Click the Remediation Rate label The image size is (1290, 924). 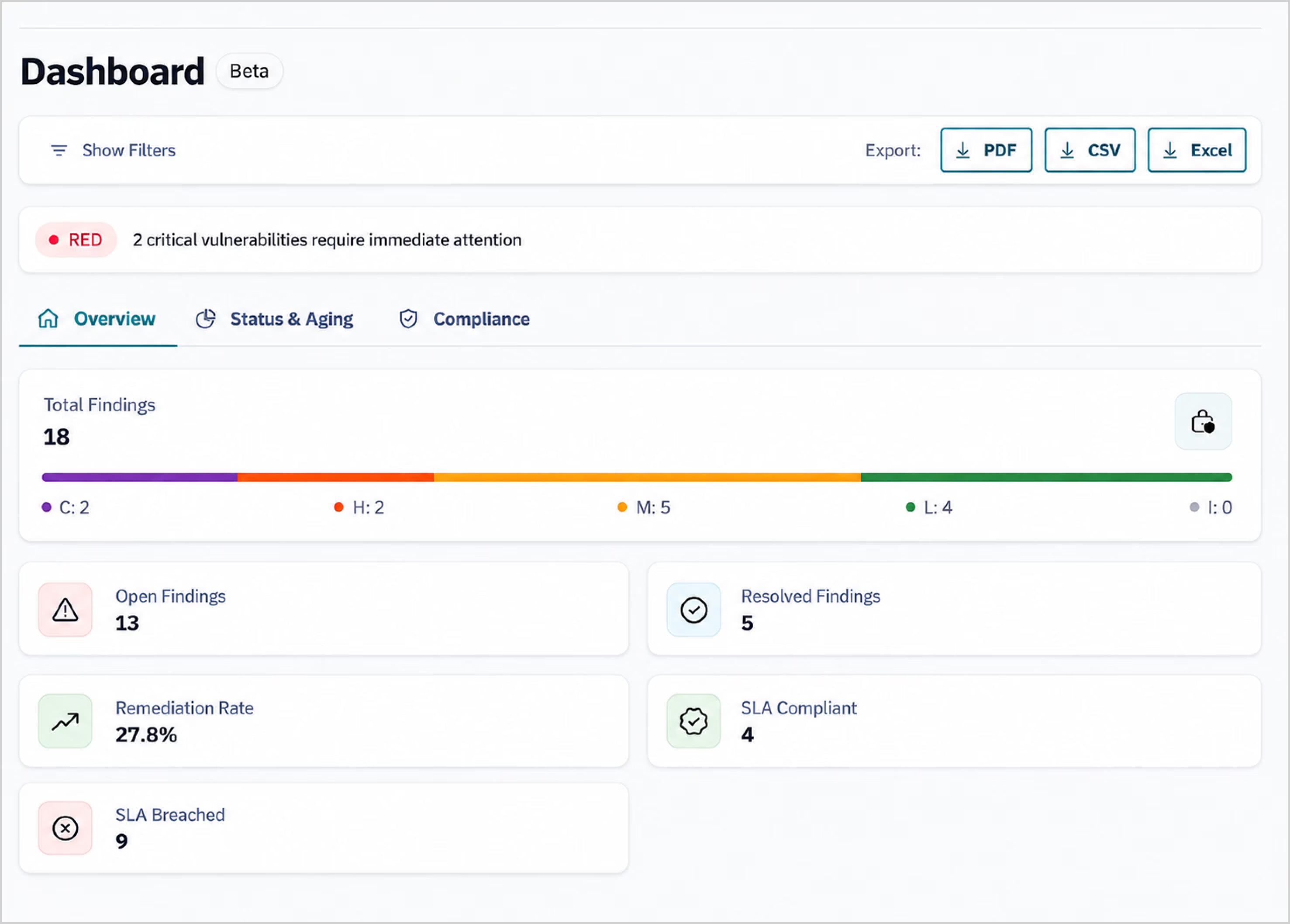tap(184, 708)
